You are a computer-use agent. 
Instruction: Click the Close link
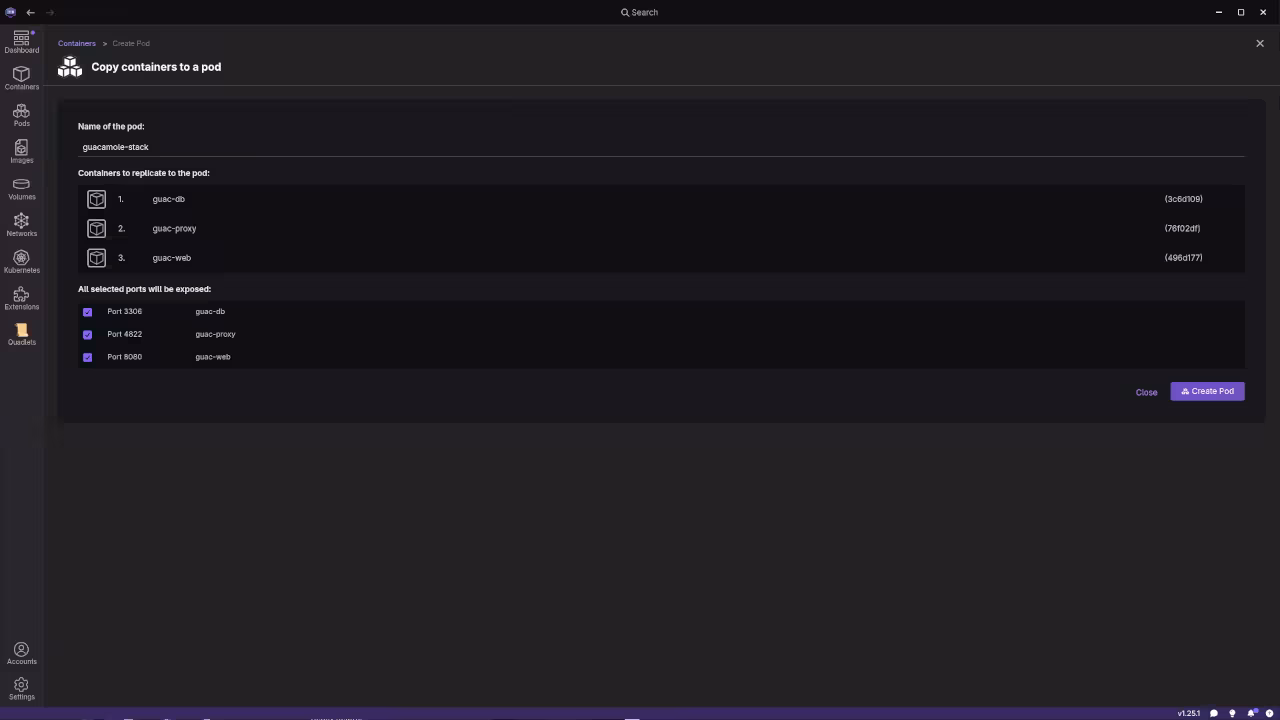[x=1146, y=392]
